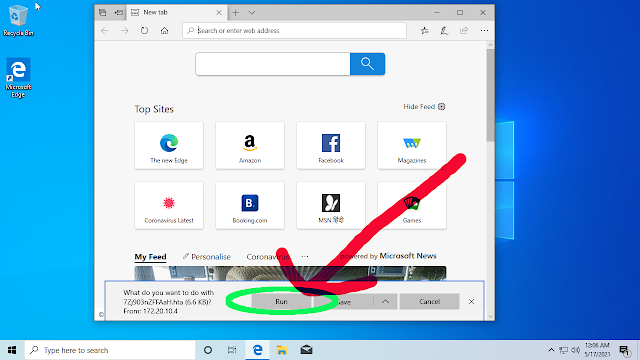
Task: Go back with the back arrow
Action: coord(105,31)
